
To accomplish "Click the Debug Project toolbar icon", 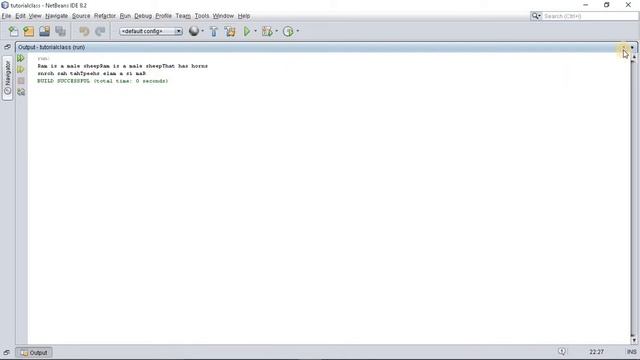I will pos(267,31).
